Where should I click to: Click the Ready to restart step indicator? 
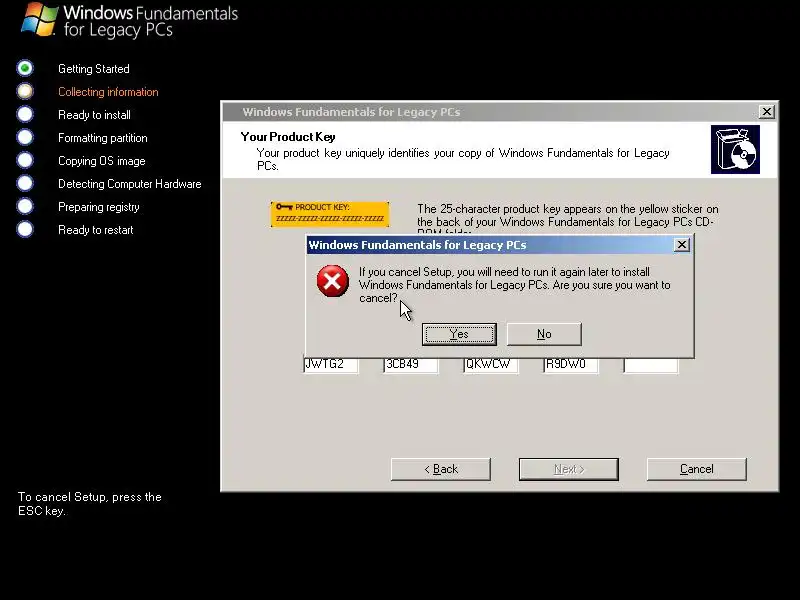point(25,229)
